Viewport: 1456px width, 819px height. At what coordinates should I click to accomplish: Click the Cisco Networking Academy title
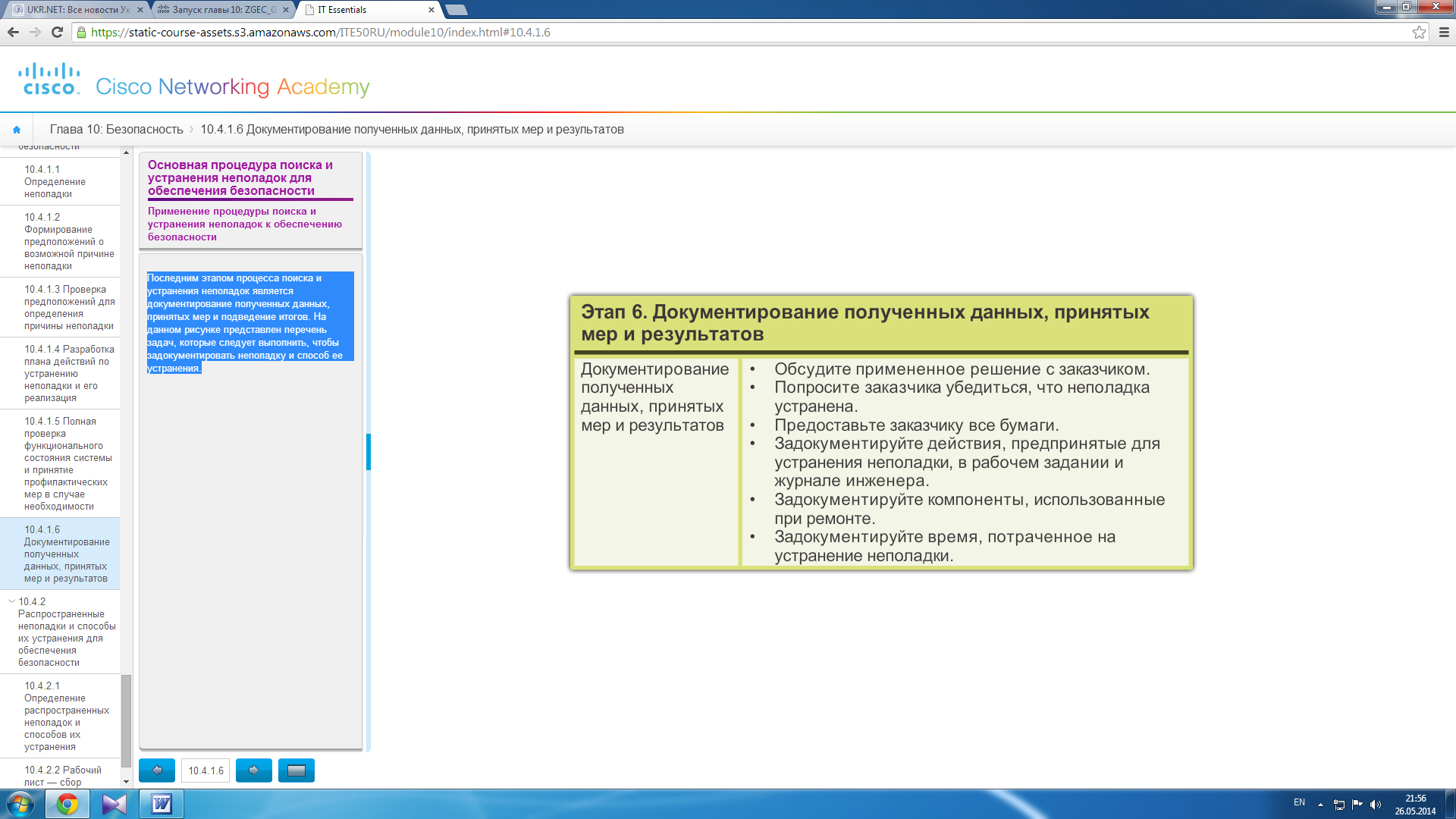click(232, 86)
